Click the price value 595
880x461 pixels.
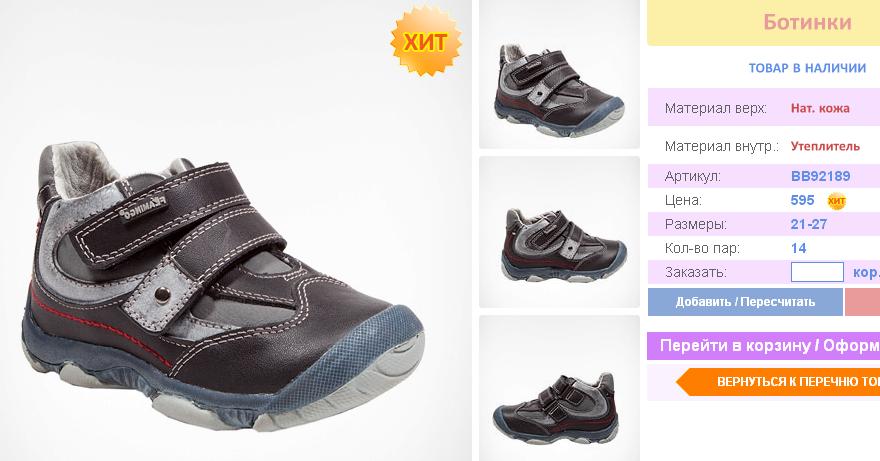[x=802, y=200]
